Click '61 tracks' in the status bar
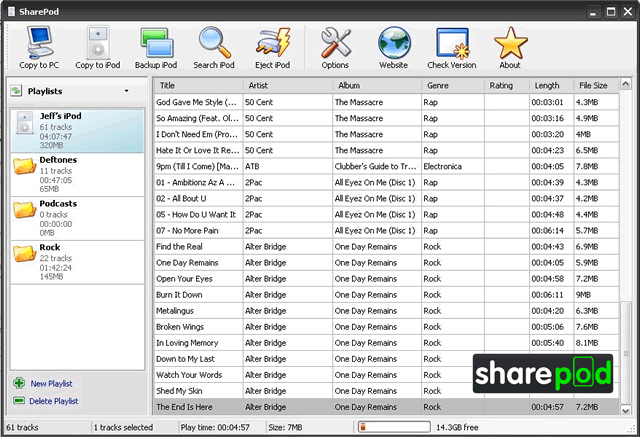Screen dimensions: 640x437 point(22,428)
